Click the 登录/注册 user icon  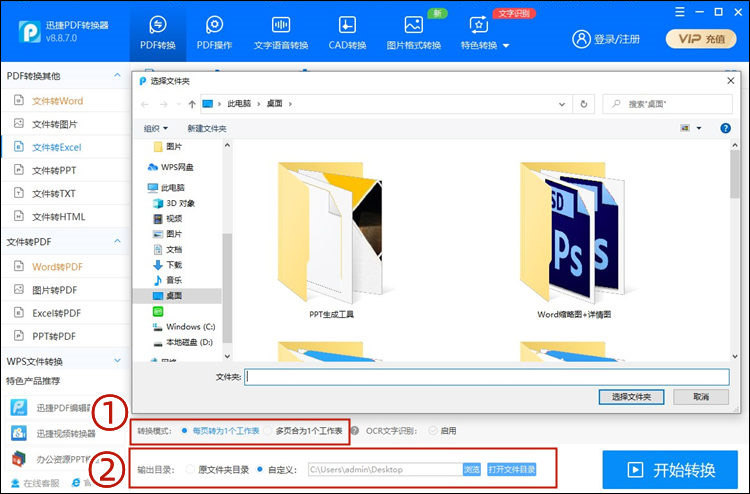point(607,39)
